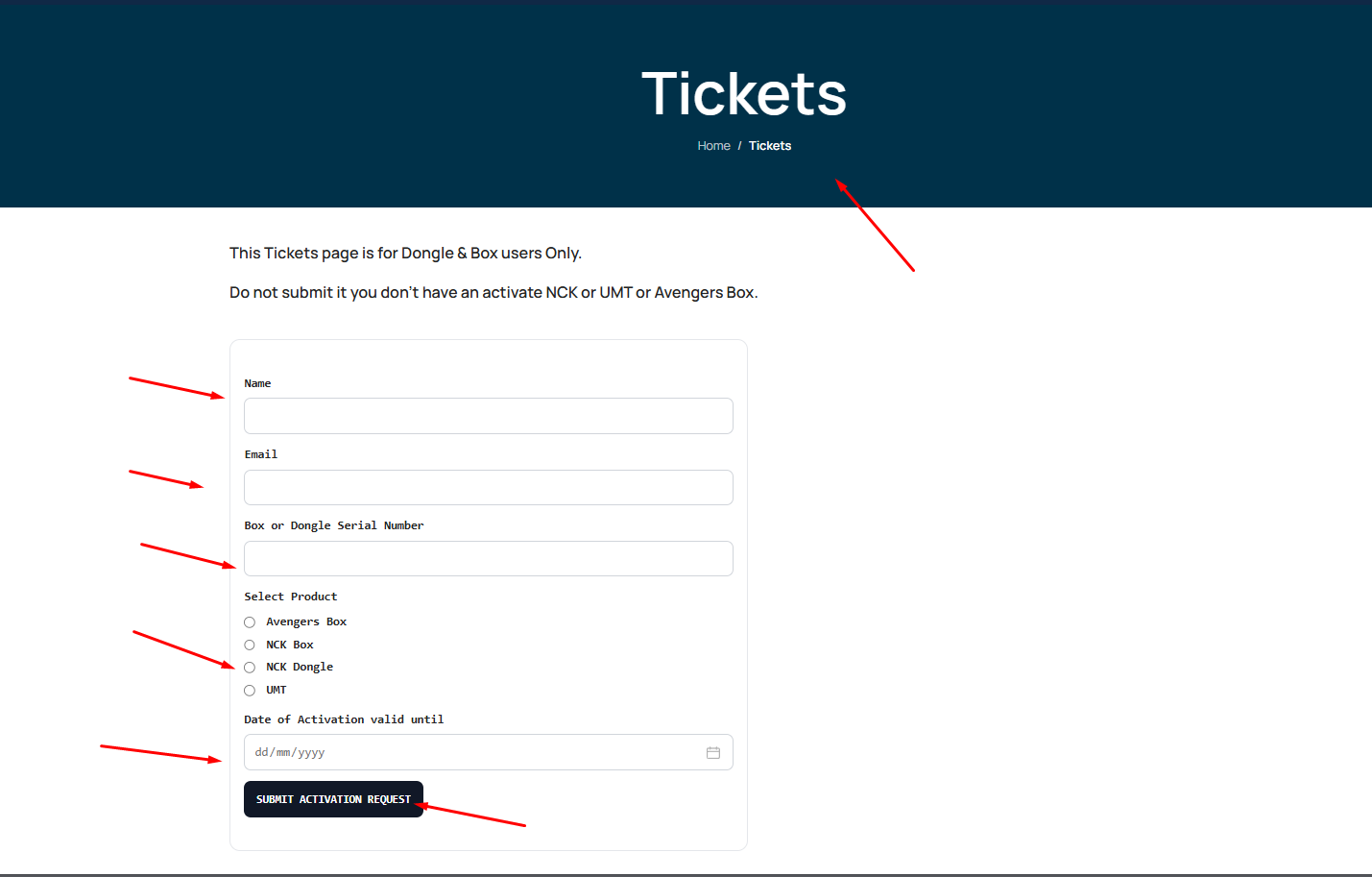Open the calendar picker icon

713,753
